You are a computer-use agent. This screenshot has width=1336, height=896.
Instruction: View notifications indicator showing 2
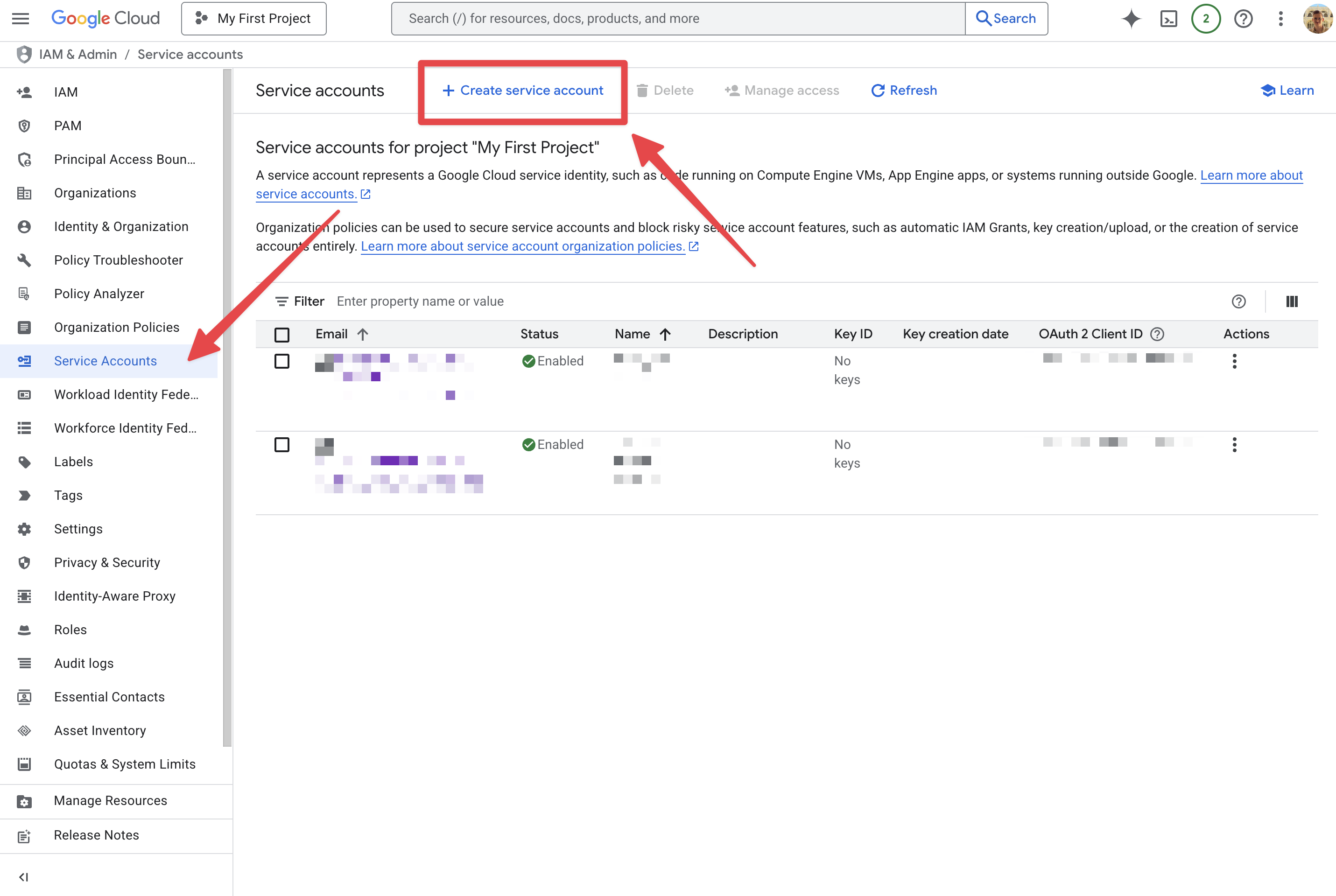1206,18
